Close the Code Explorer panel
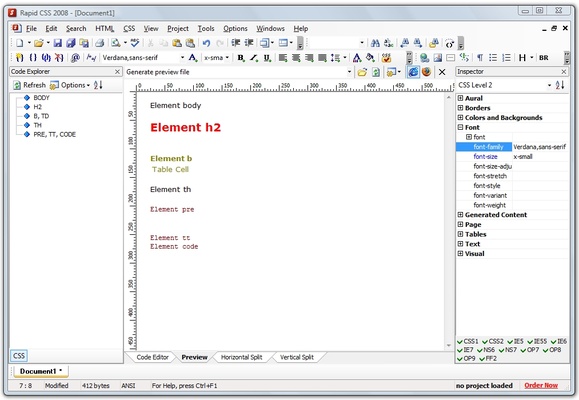579x400 pixels. coord(117,72)
